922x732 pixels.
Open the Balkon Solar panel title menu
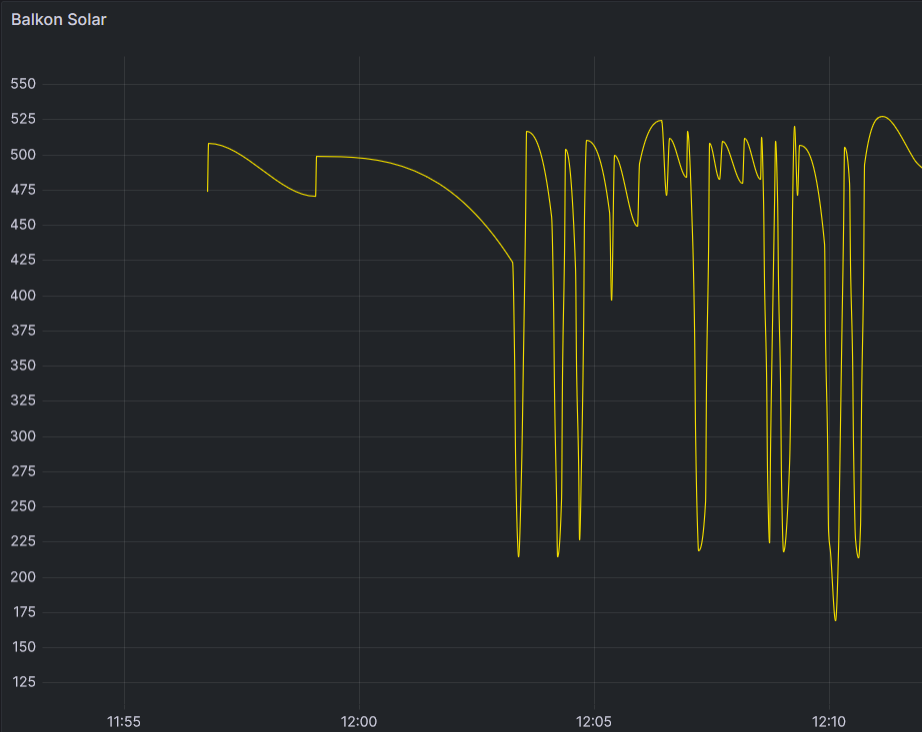(59, 19)
